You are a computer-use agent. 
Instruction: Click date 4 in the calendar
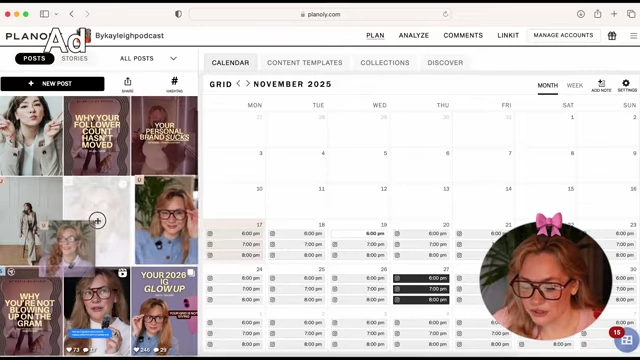323,153
